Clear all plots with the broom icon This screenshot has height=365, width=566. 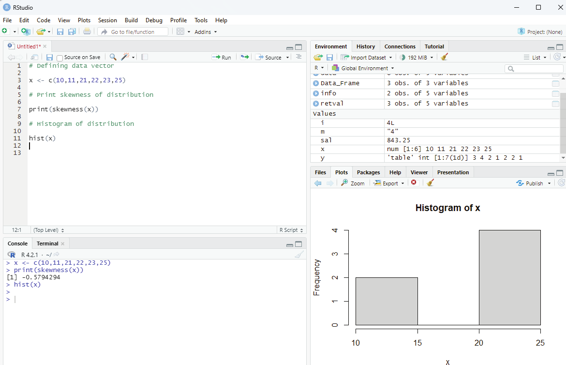click(430, 183)
